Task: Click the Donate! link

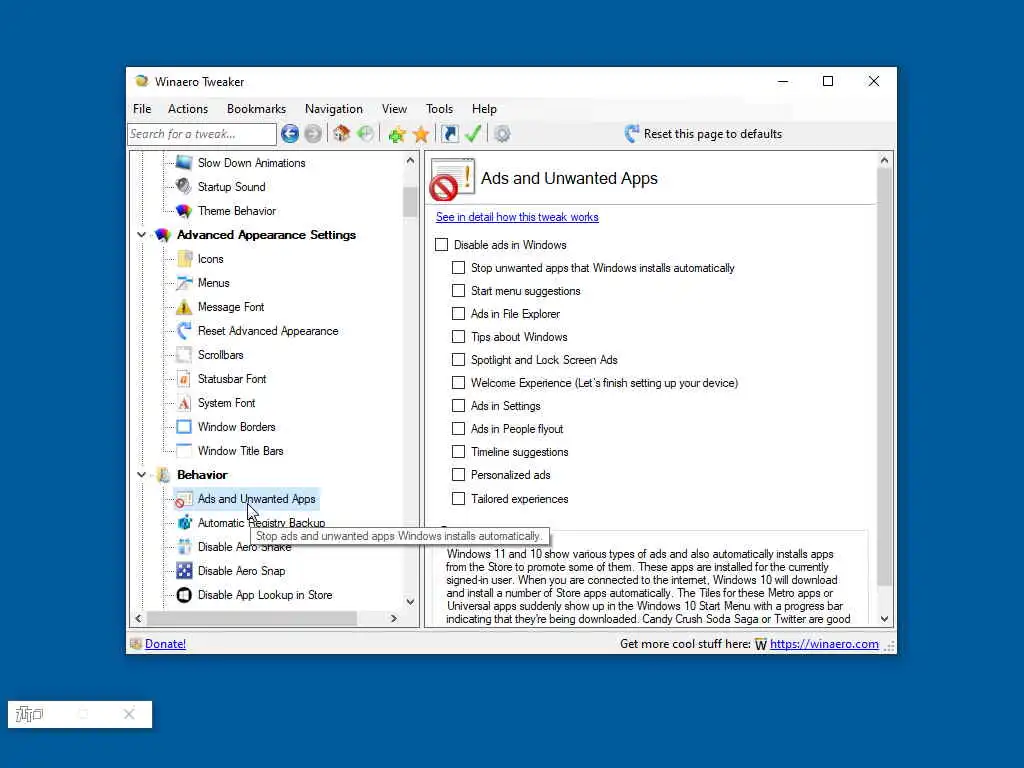Action: tap(165, 644)
